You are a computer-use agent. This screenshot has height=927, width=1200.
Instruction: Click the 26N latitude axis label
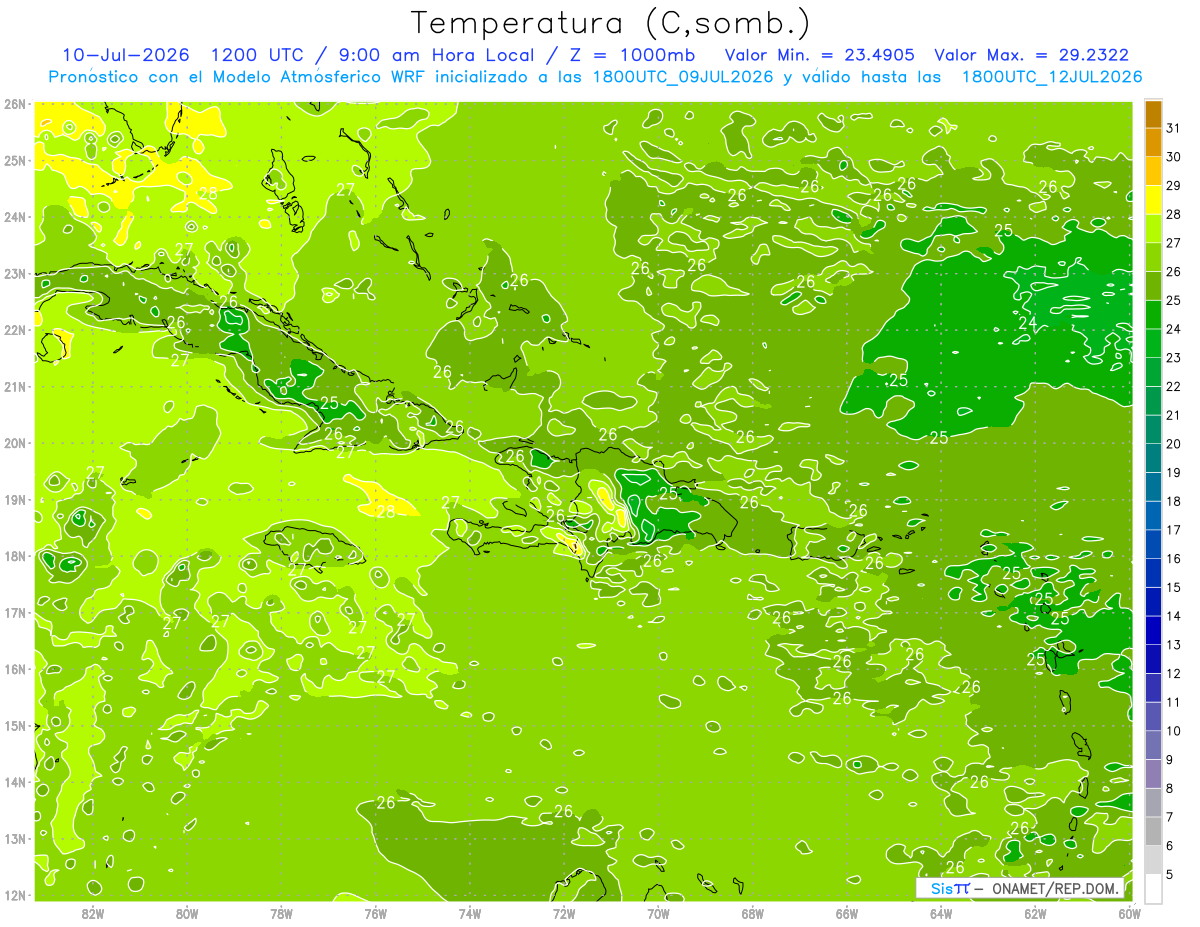coord(15,104)
